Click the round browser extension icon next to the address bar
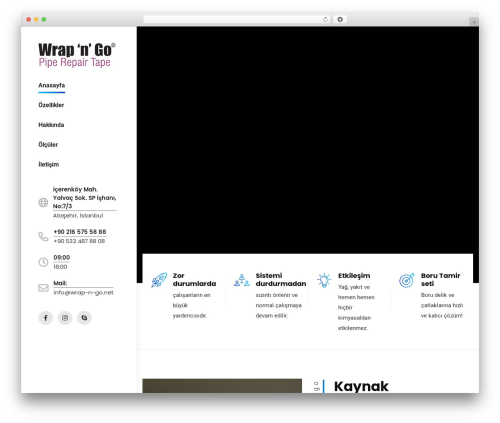 (340, 19)
